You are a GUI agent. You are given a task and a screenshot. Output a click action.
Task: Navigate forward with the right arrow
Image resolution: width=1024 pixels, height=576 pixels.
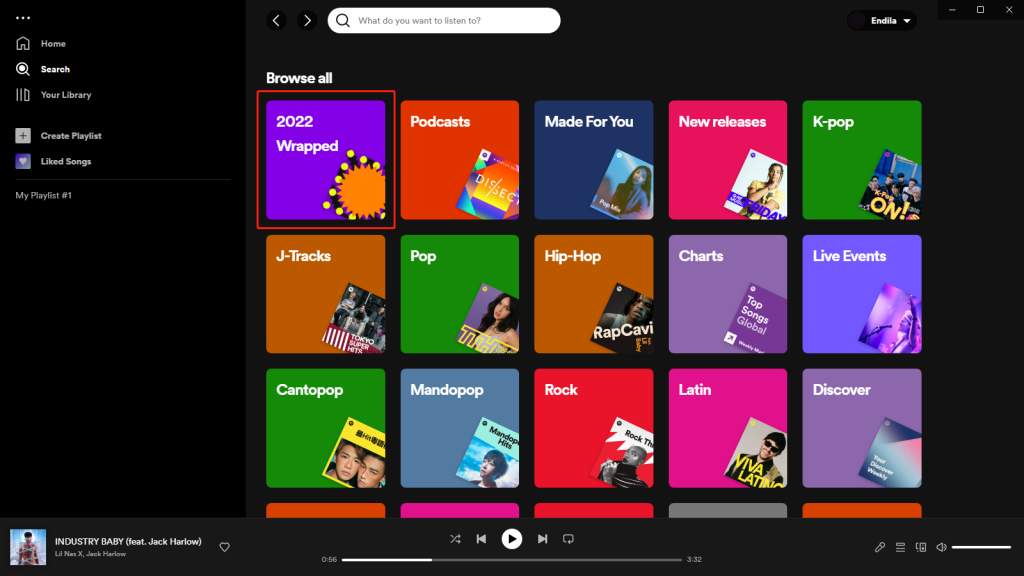(307, 21)
